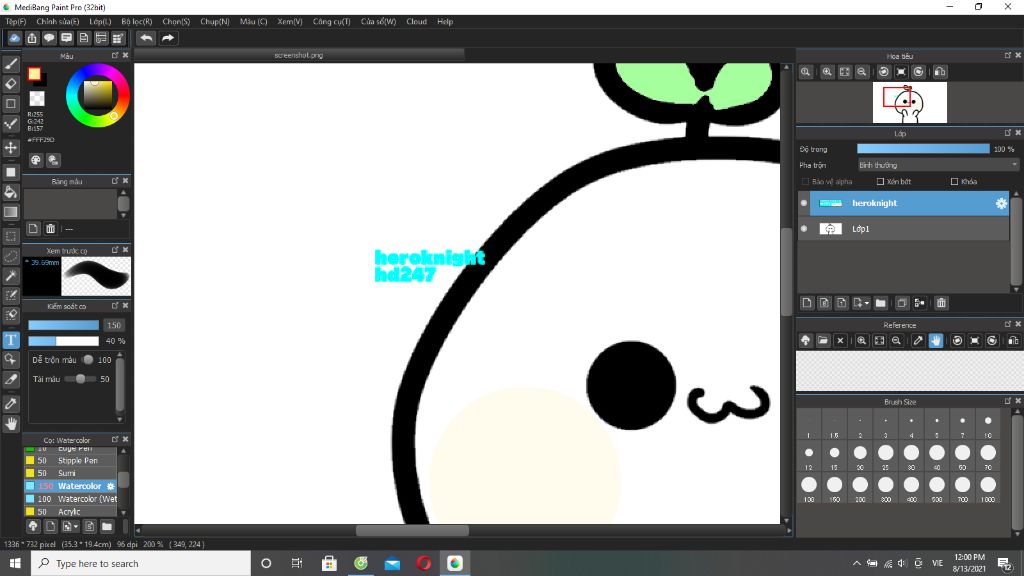Adjust the Độ trong layer opacity slider
Screen dimensions: 1024x576
point(923,149)
